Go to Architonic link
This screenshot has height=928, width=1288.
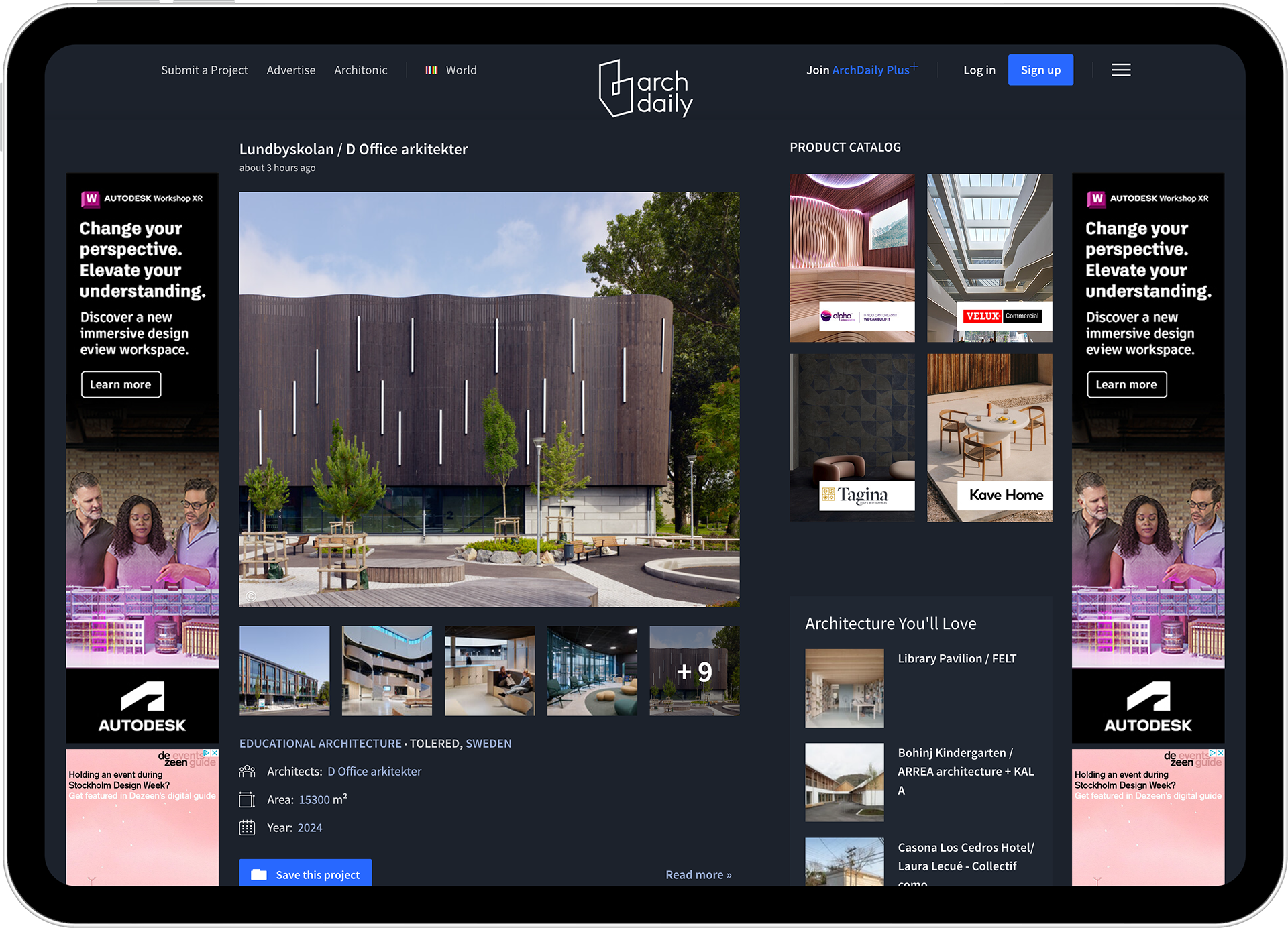(x=360, y=70)
